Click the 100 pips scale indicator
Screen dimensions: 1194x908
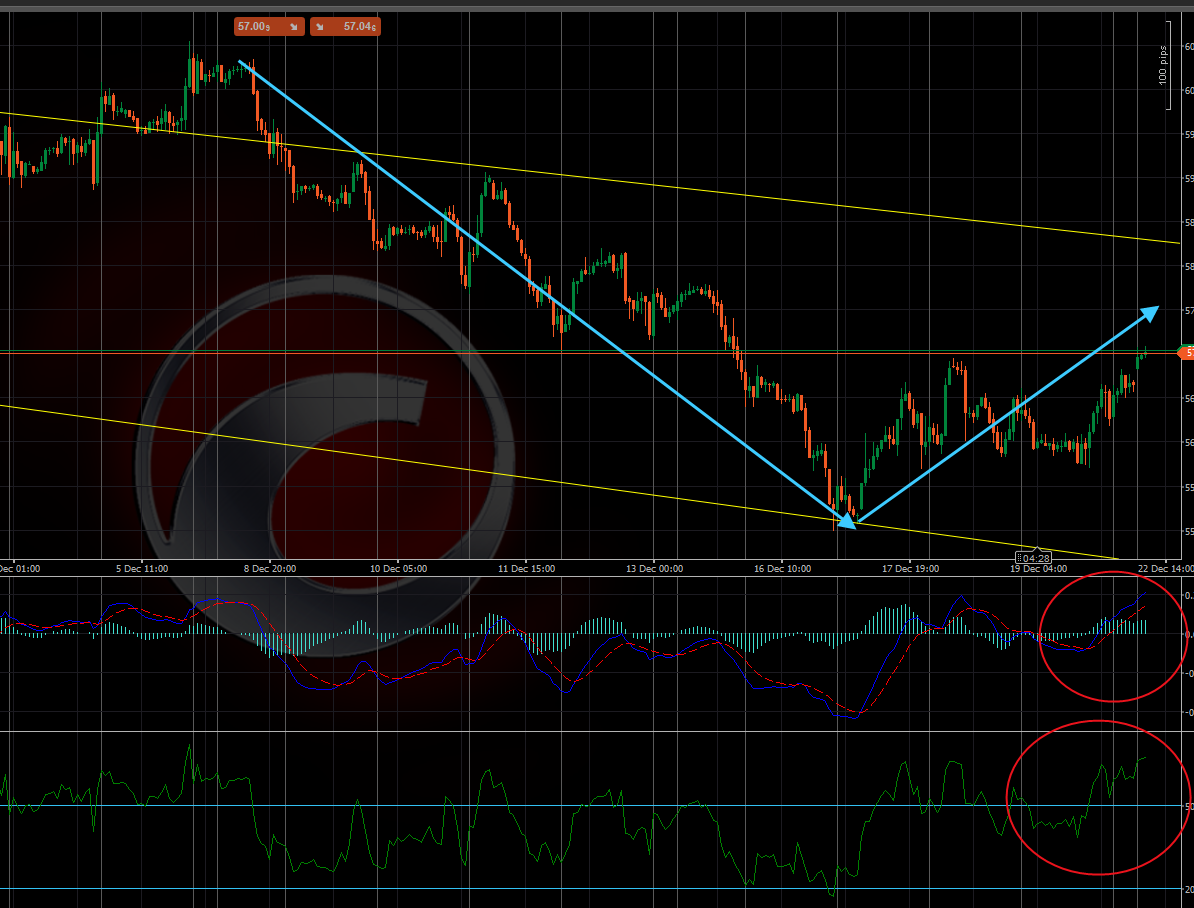click(1165, 66)
